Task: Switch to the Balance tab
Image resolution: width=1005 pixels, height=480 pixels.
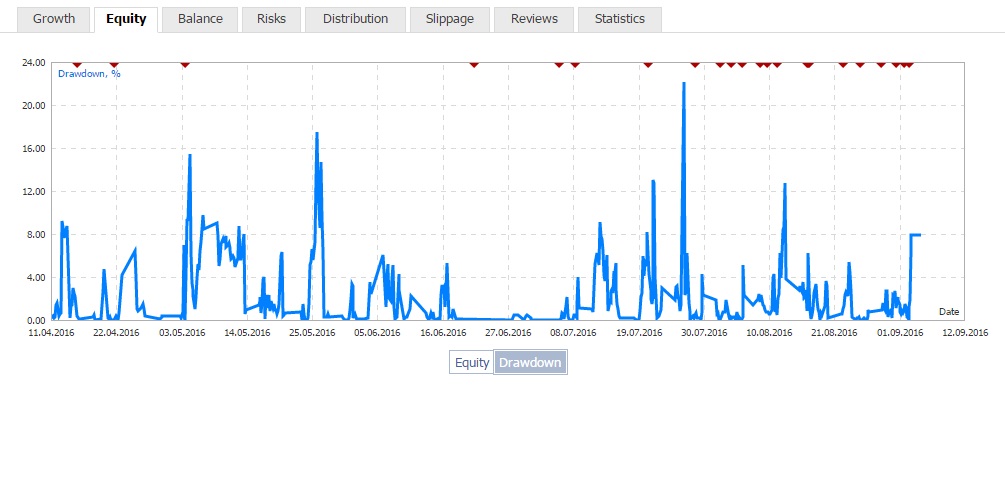Action: 200,19
